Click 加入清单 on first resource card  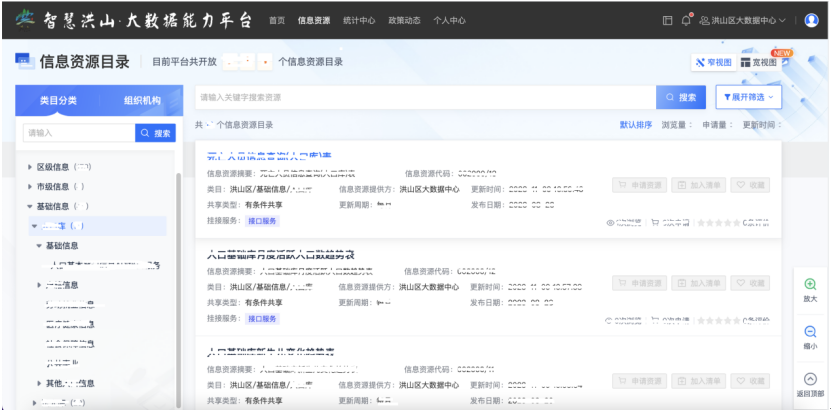[x=699, y=185]
